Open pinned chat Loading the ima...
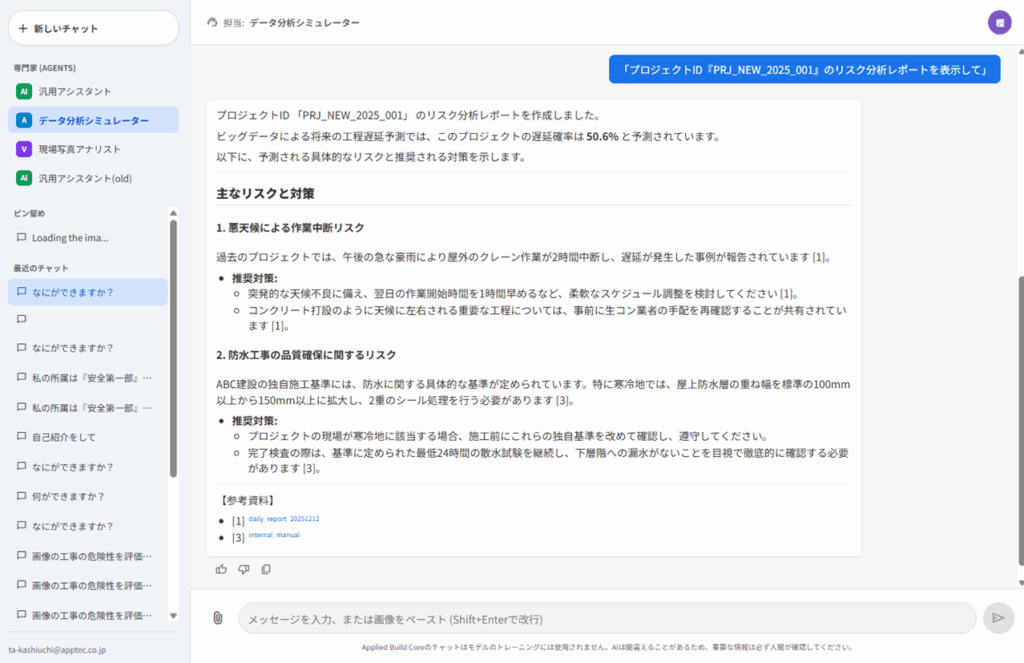The image size is (1024, 663). 88,238
